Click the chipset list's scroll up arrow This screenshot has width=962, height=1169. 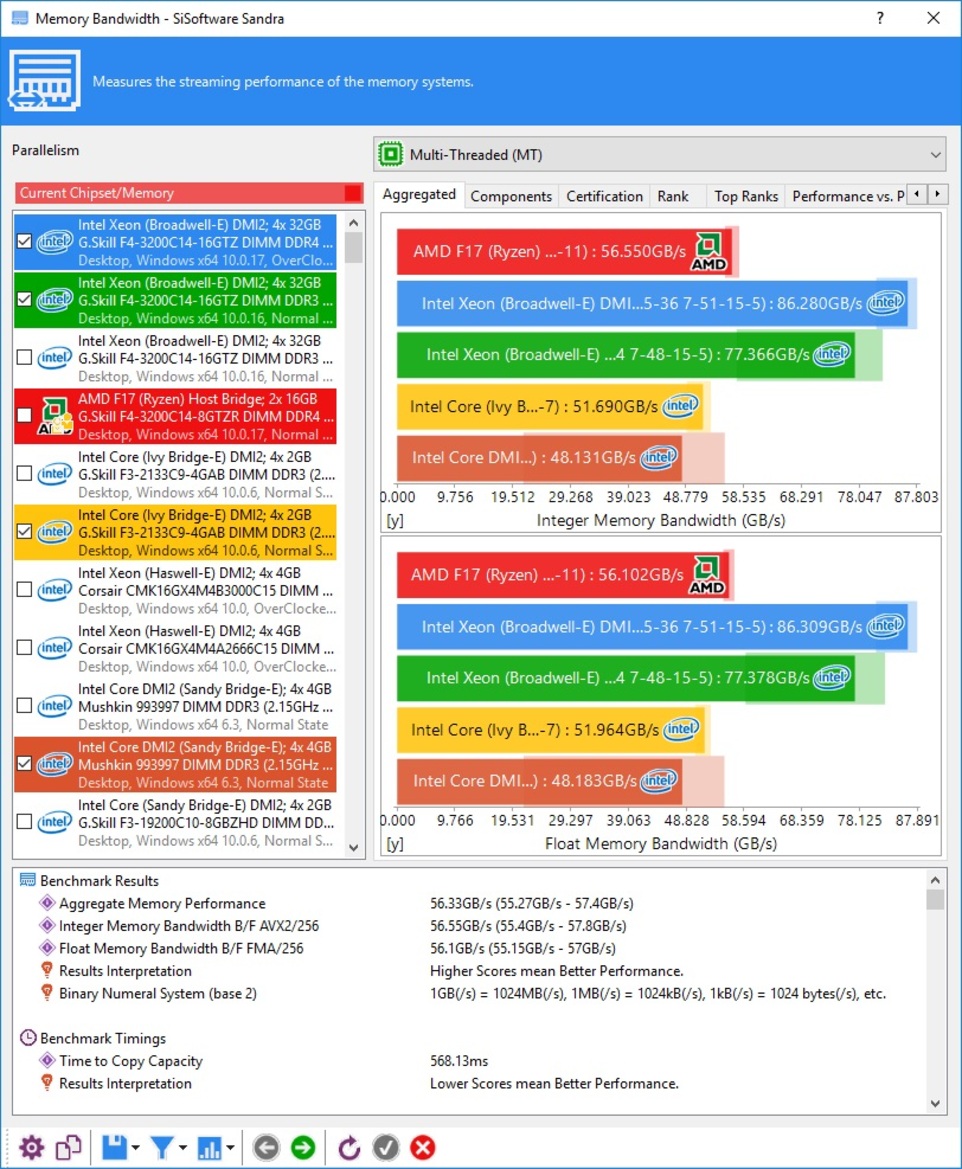point(353,223)
